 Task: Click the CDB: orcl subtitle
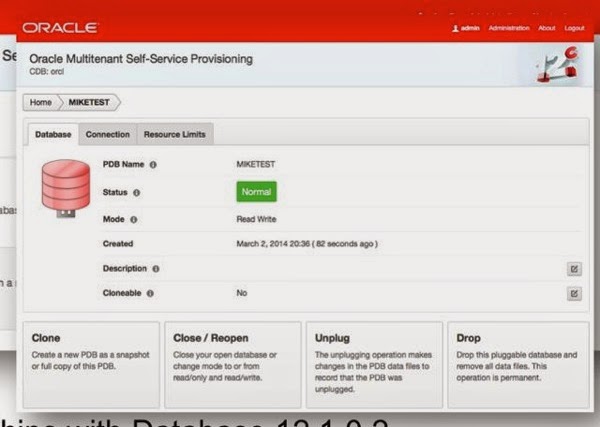pos(46,72)
